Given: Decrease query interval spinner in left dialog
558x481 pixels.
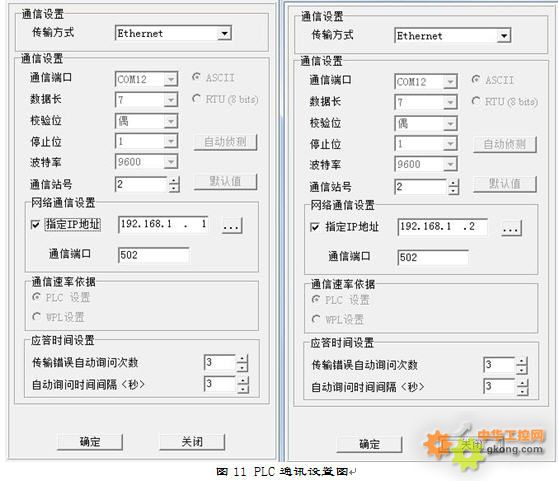Looking at the screenshot, I should [242, 388].
